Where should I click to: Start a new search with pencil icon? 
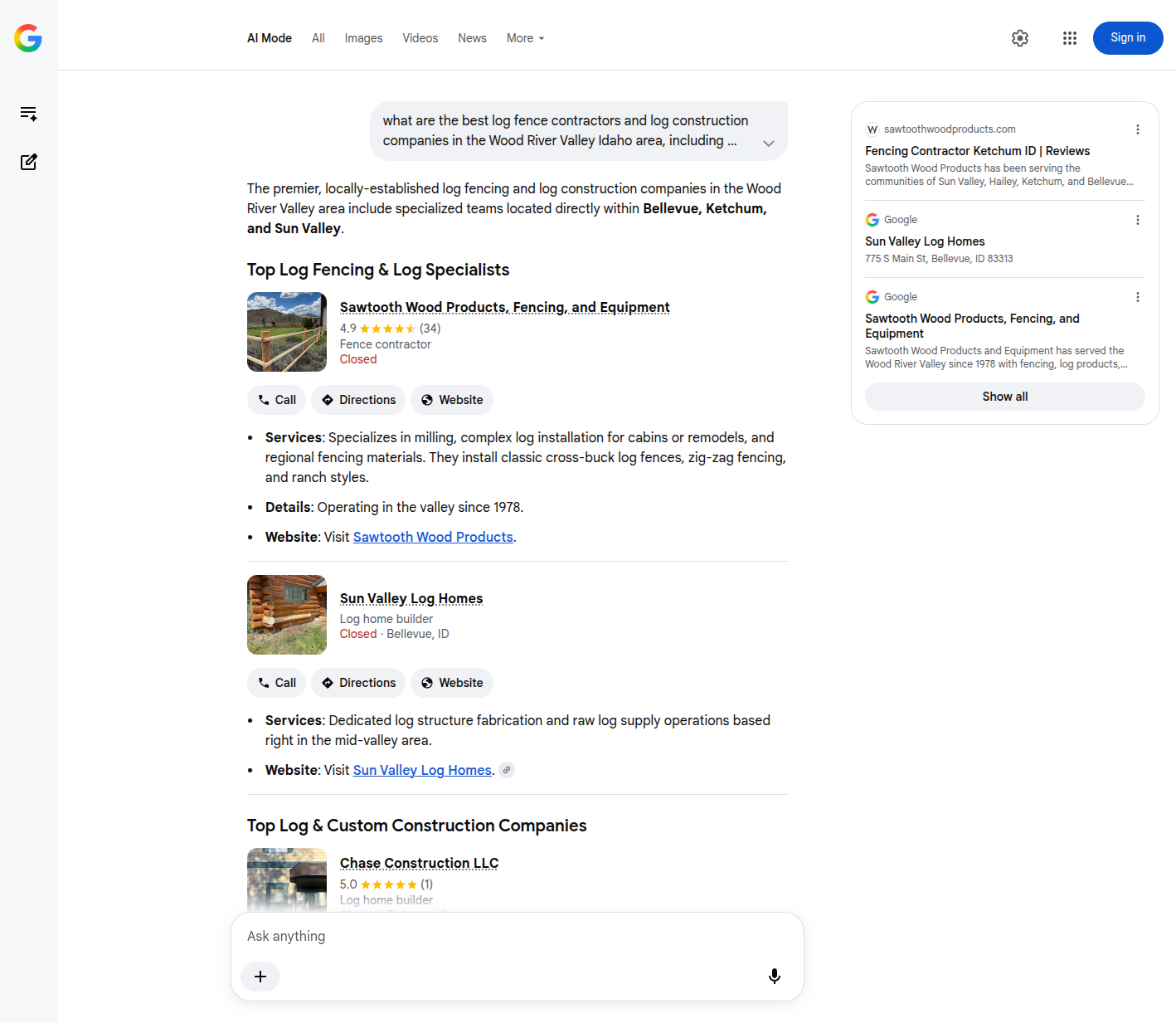pos(28,162)
